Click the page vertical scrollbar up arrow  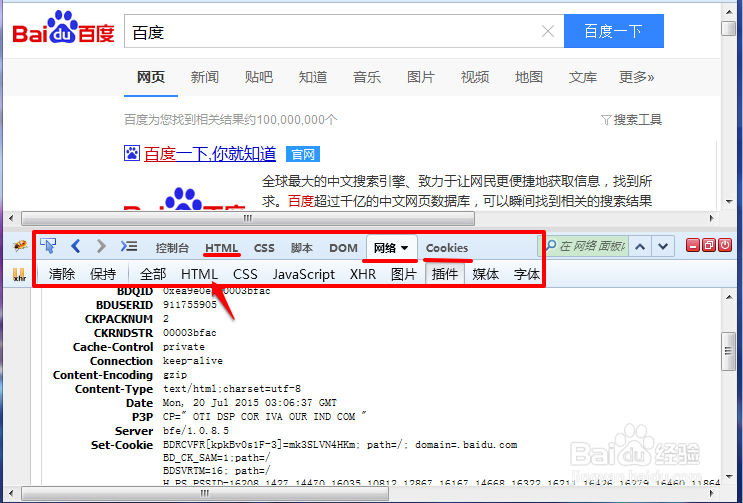pos(729,11)
